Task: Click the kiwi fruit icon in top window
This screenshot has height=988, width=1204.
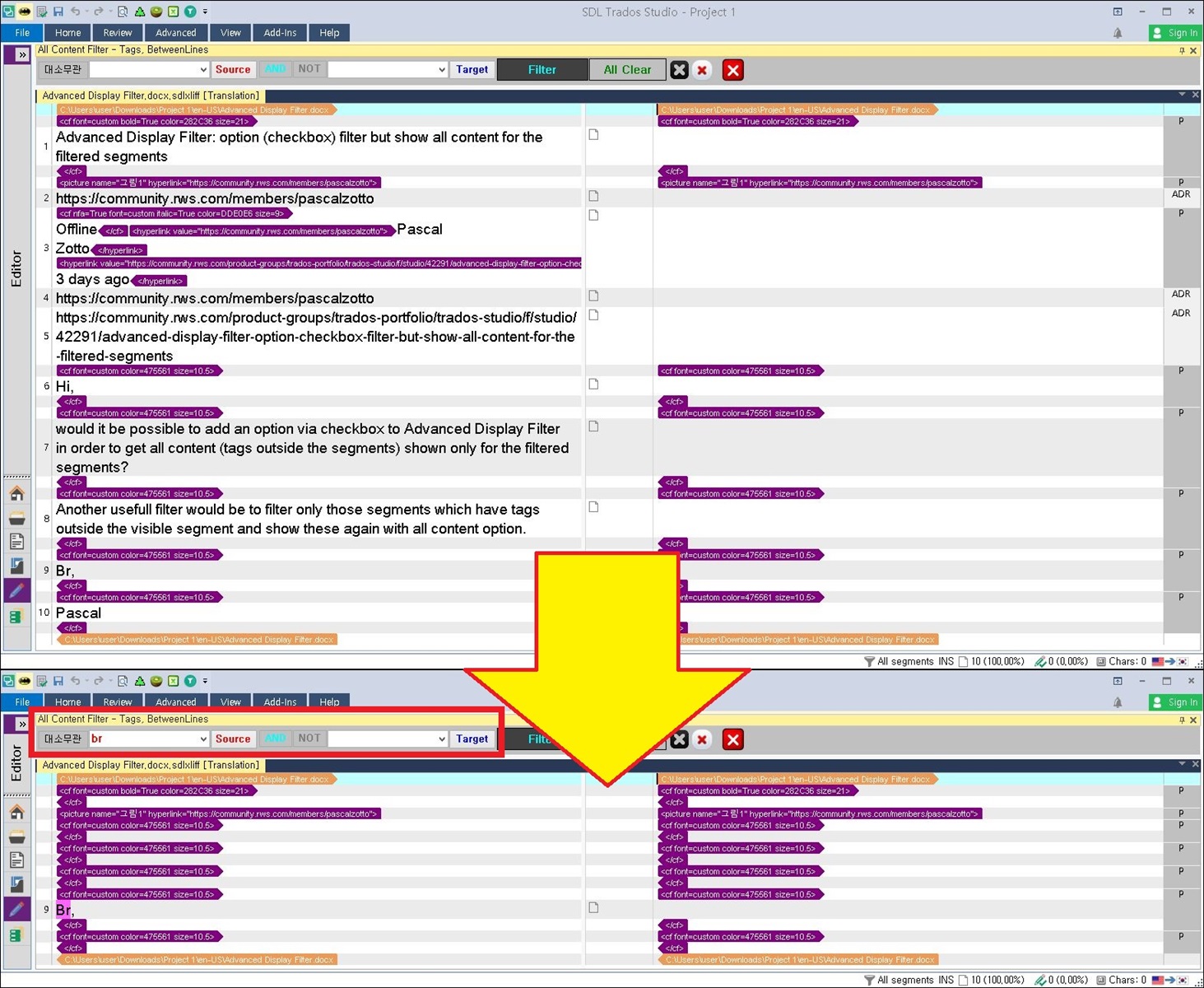Action: tap(156, 12)
